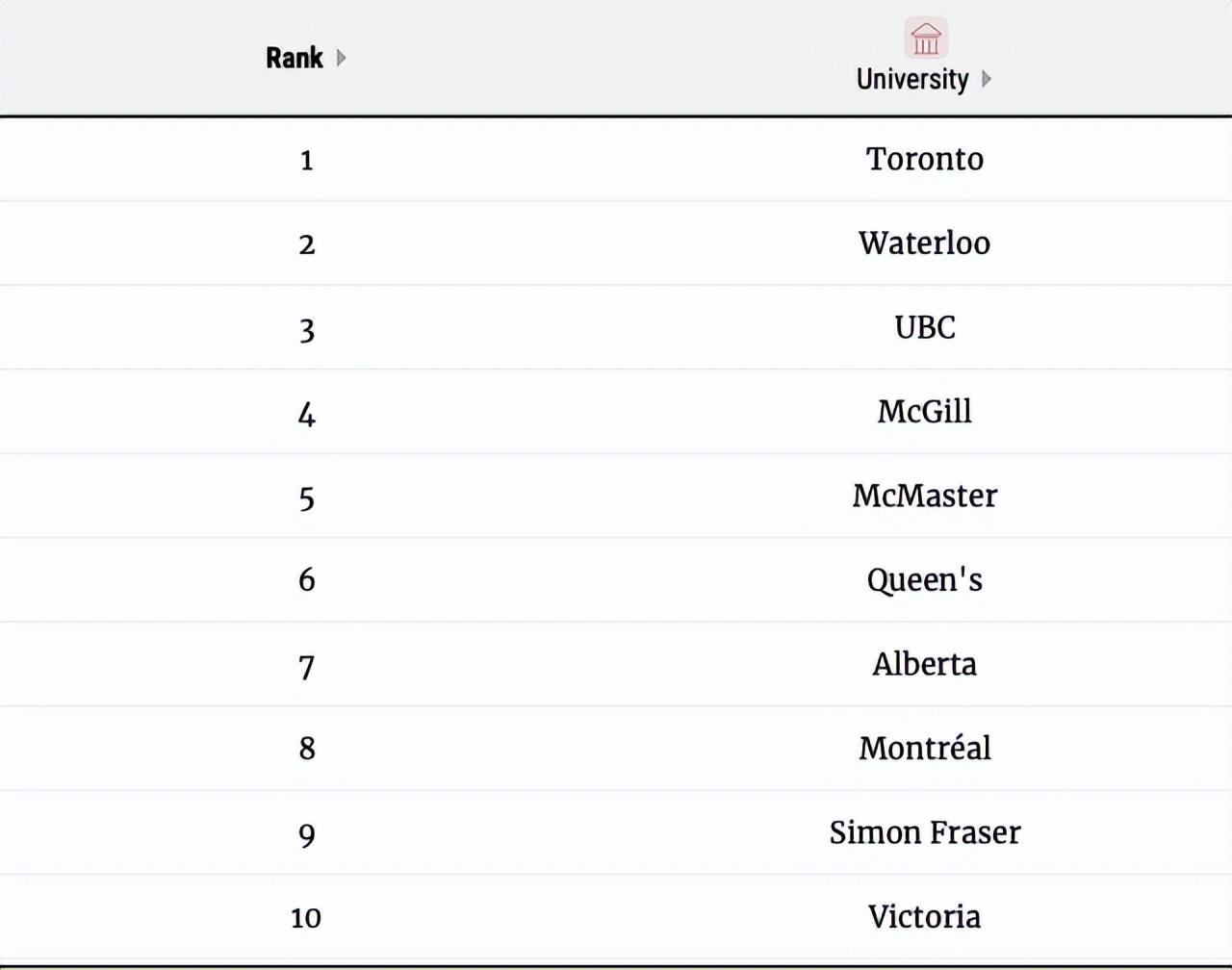Click the university building icon
Image resolution: width=1232 pixels, height=970 pixels.
926,38
